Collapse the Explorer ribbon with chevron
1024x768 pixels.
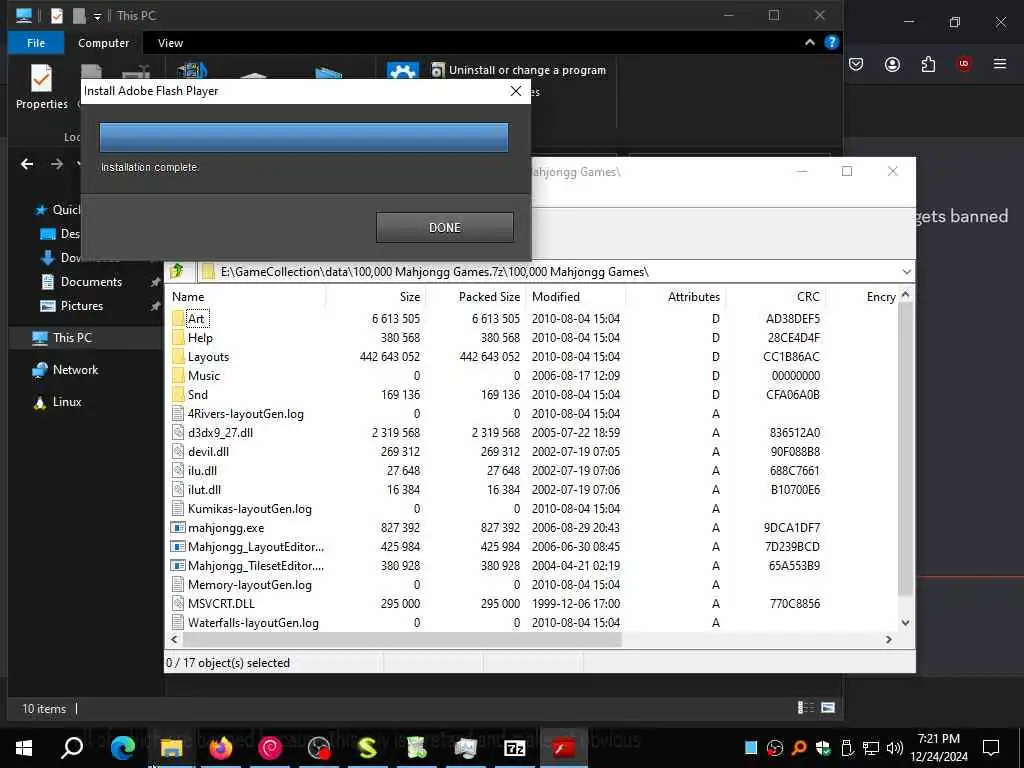coord(810,42)
